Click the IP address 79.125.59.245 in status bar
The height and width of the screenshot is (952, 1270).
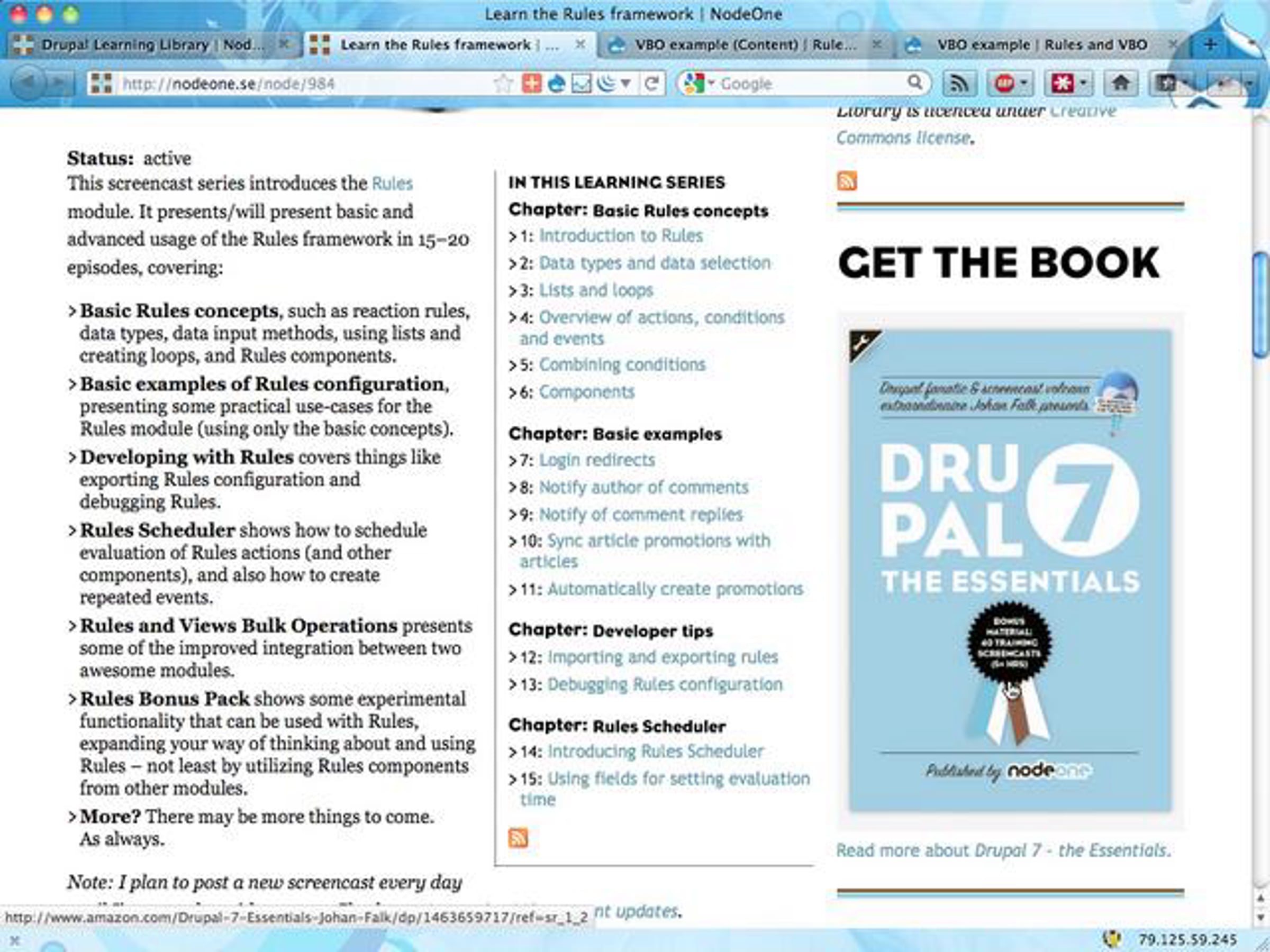(1187, 940)
